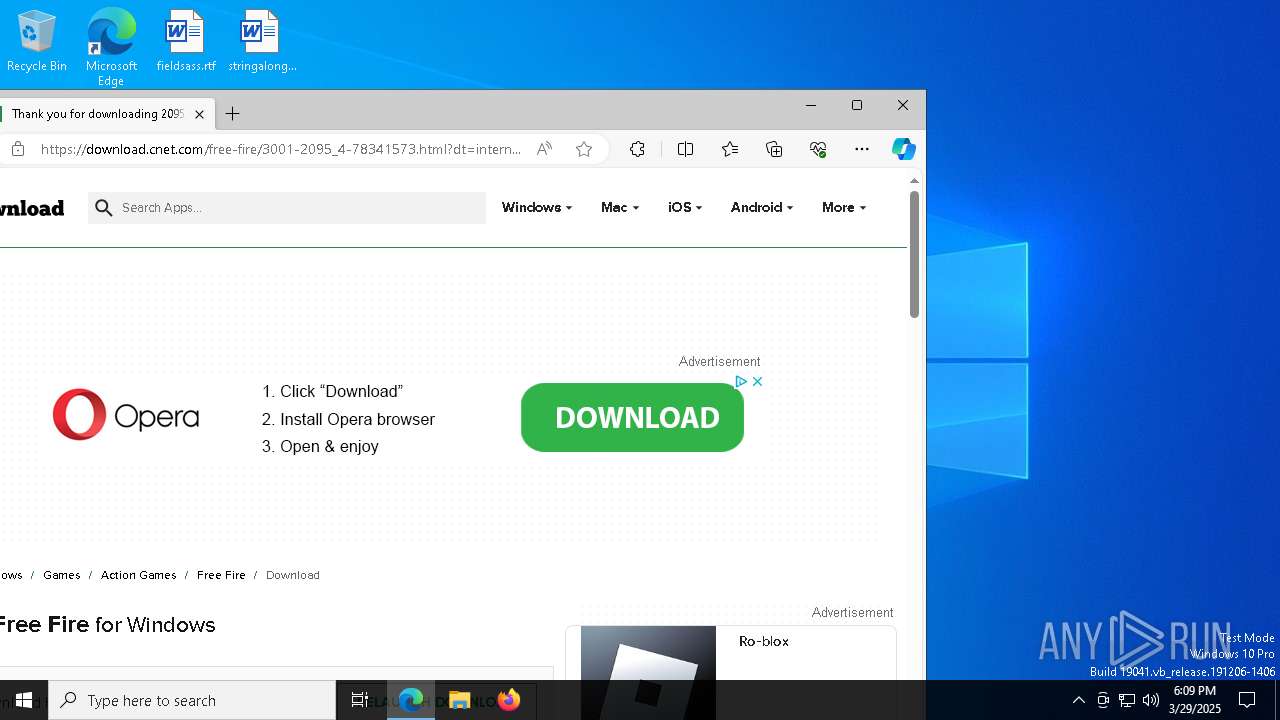Show hidden system tray icons
Viewport: 1280px width, 720px height.
pos(1078,700)
